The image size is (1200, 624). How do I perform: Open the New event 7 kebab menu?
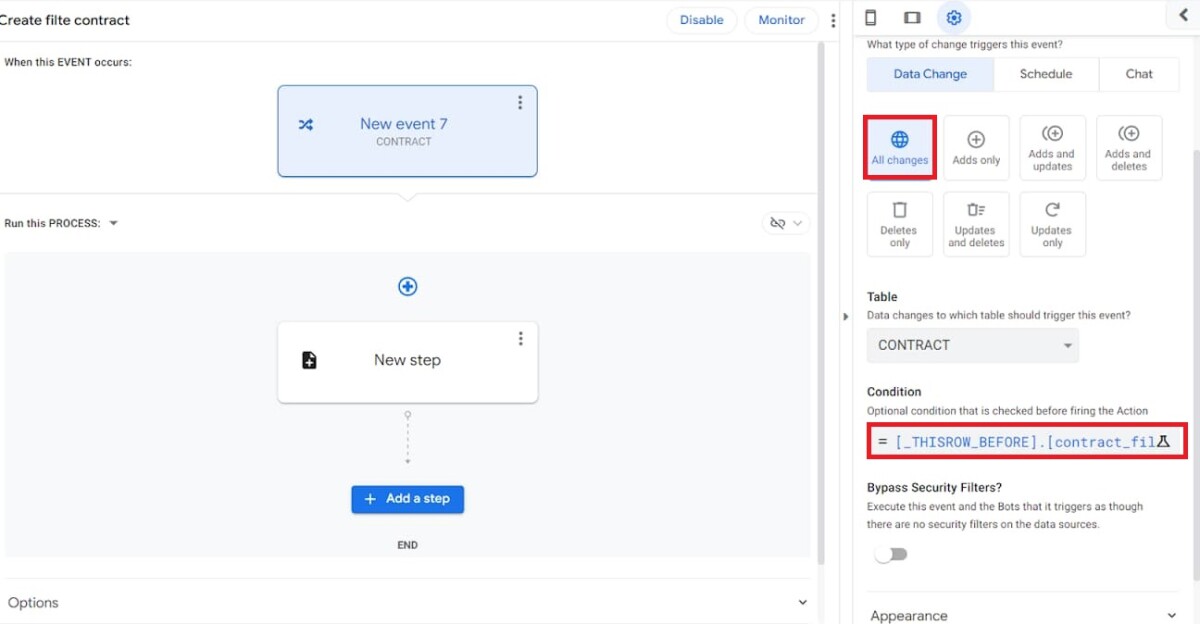(x=520, y=101)
